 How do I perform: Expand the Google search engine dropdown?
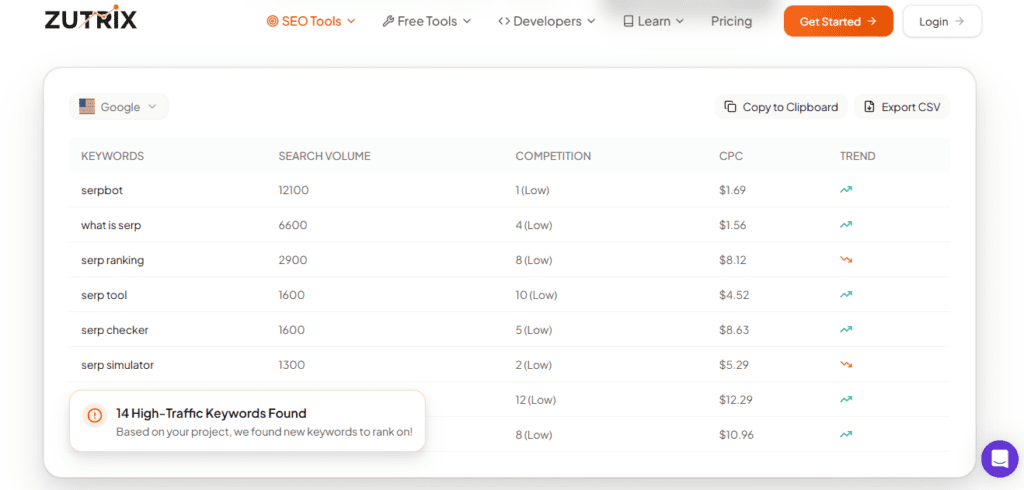pos(119,107)
